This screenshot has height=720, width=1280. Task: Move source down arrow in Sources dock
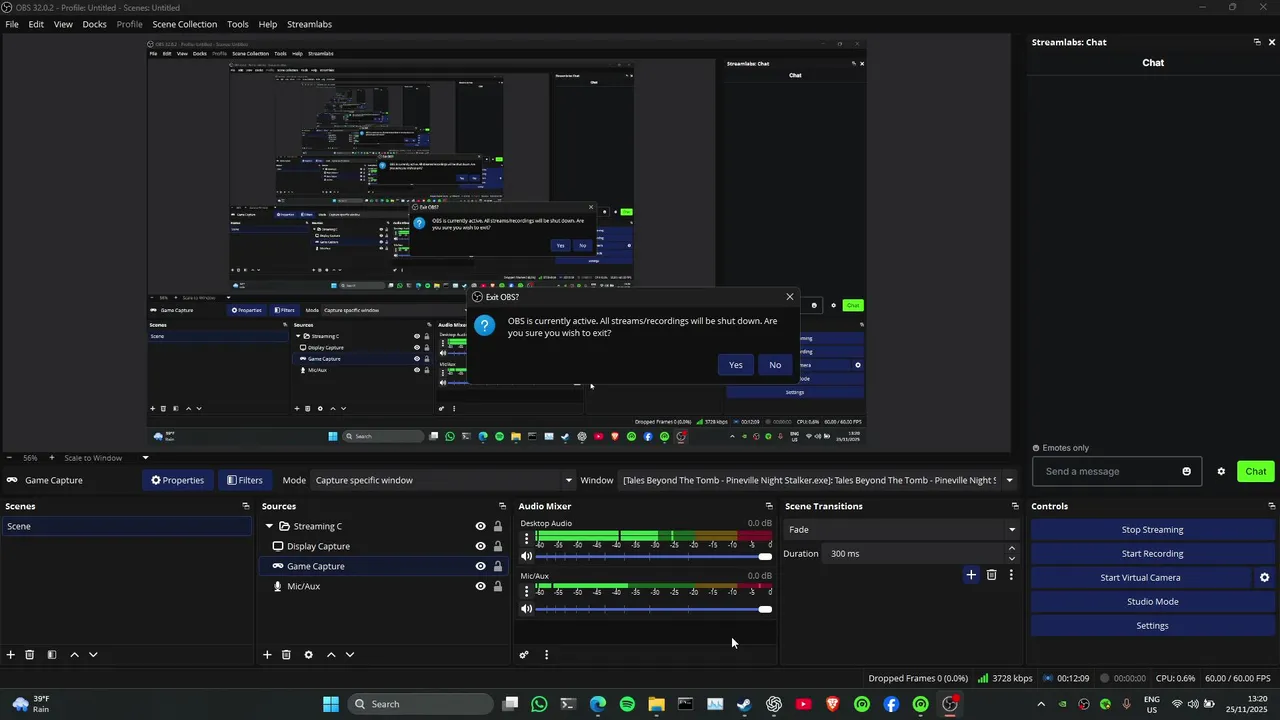point(350,655)
